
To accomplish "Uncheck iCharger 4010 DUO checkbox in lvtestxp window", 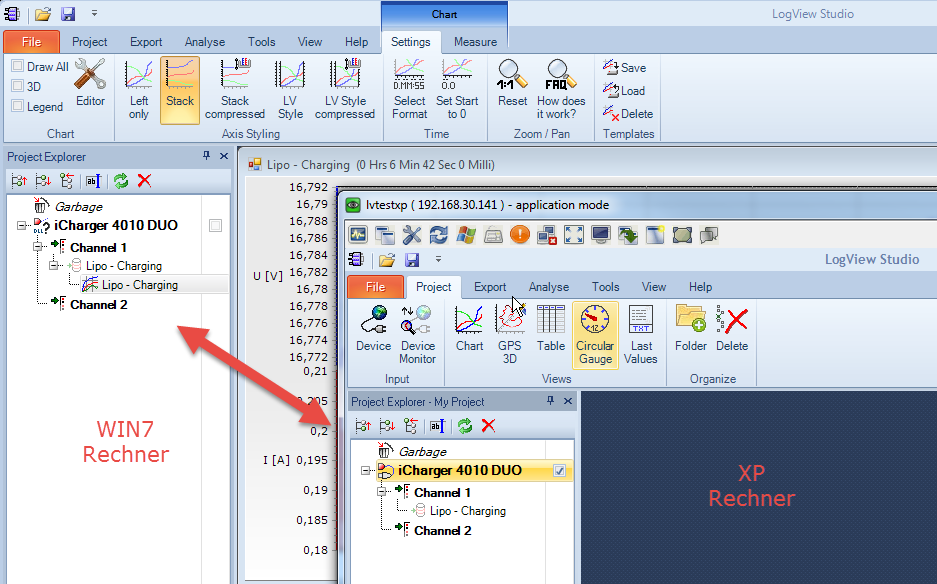I will click(x=559, y=470).
